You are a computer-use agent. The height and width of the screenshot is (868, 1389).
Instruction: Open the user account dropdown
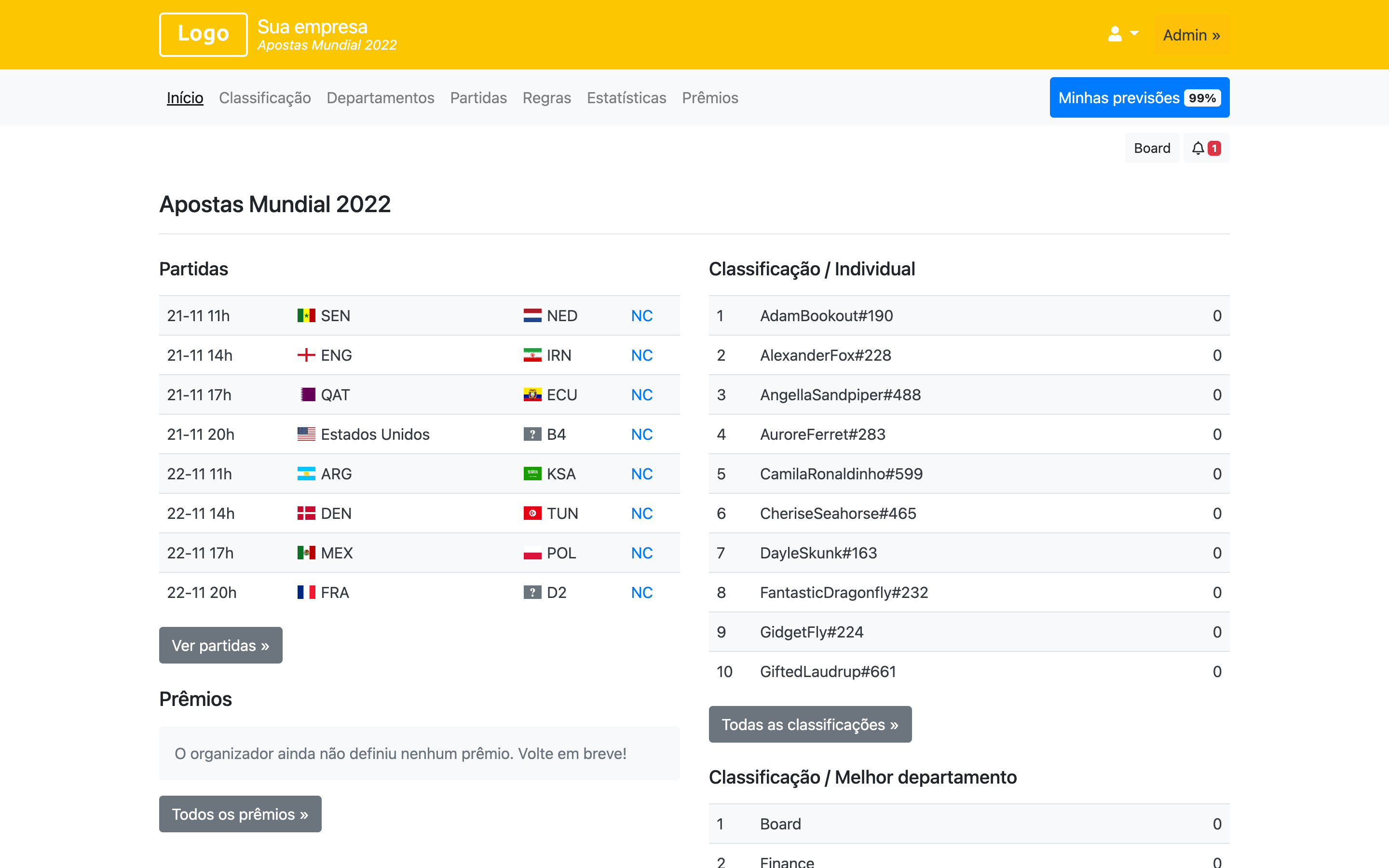[1123, 34]
